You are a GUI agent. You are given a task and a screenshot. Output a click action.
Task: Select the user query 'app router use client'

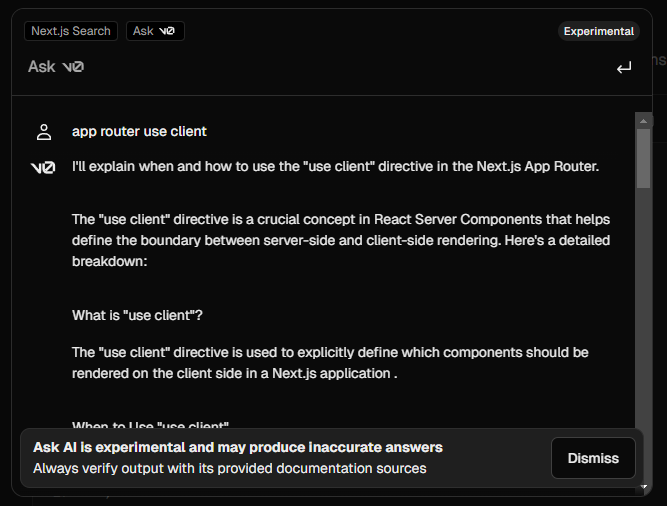click(139, 131)
